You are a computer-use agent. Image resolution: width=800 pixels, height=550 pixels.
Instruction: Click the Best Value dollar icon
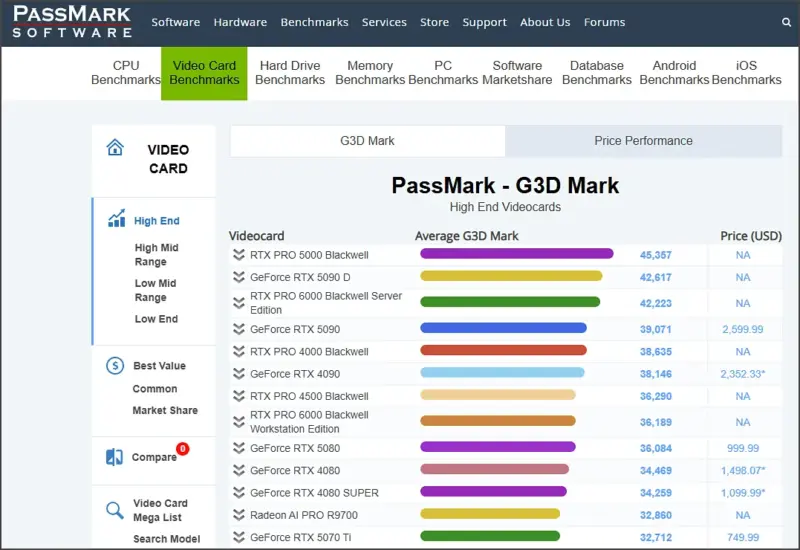coord(115,365)
